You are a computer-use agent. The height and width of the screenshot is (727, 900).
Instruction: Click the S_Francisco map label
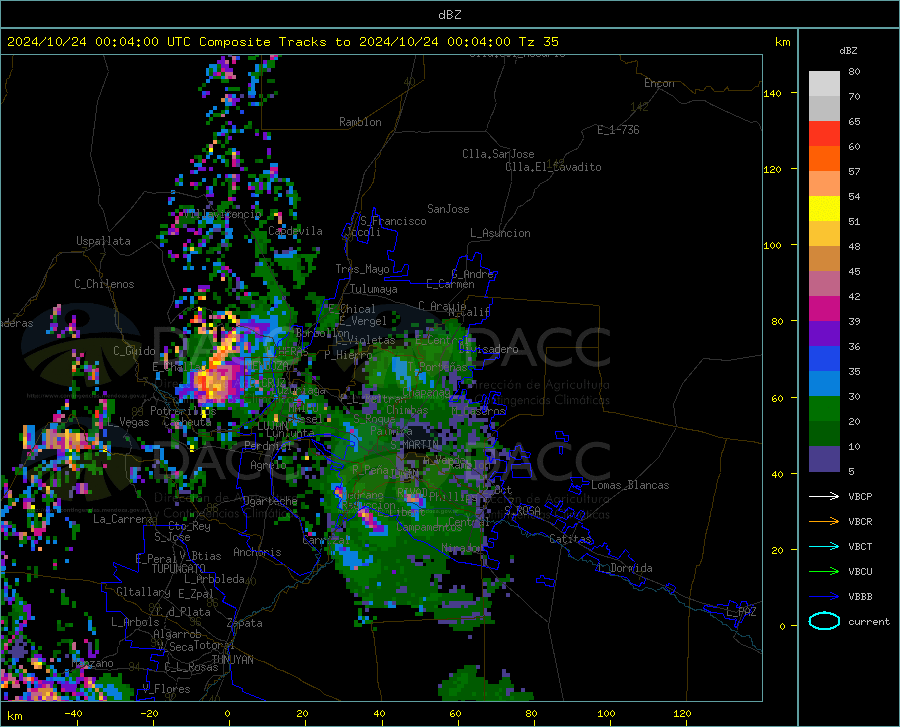pyautogui.click(x=393, y=221)
